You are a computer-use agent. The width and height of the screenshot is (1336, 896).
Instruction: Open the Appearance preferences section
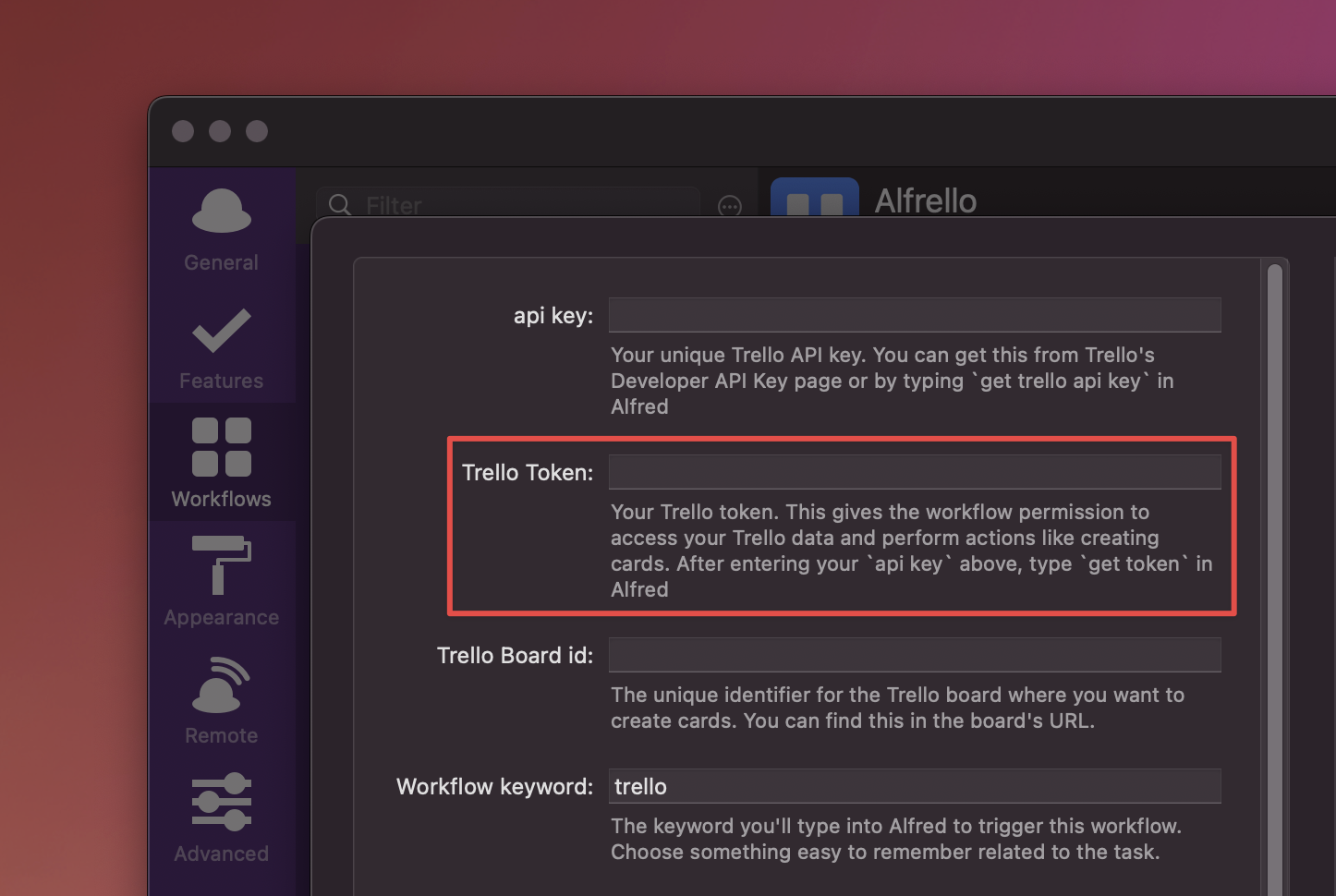[222, 582]
